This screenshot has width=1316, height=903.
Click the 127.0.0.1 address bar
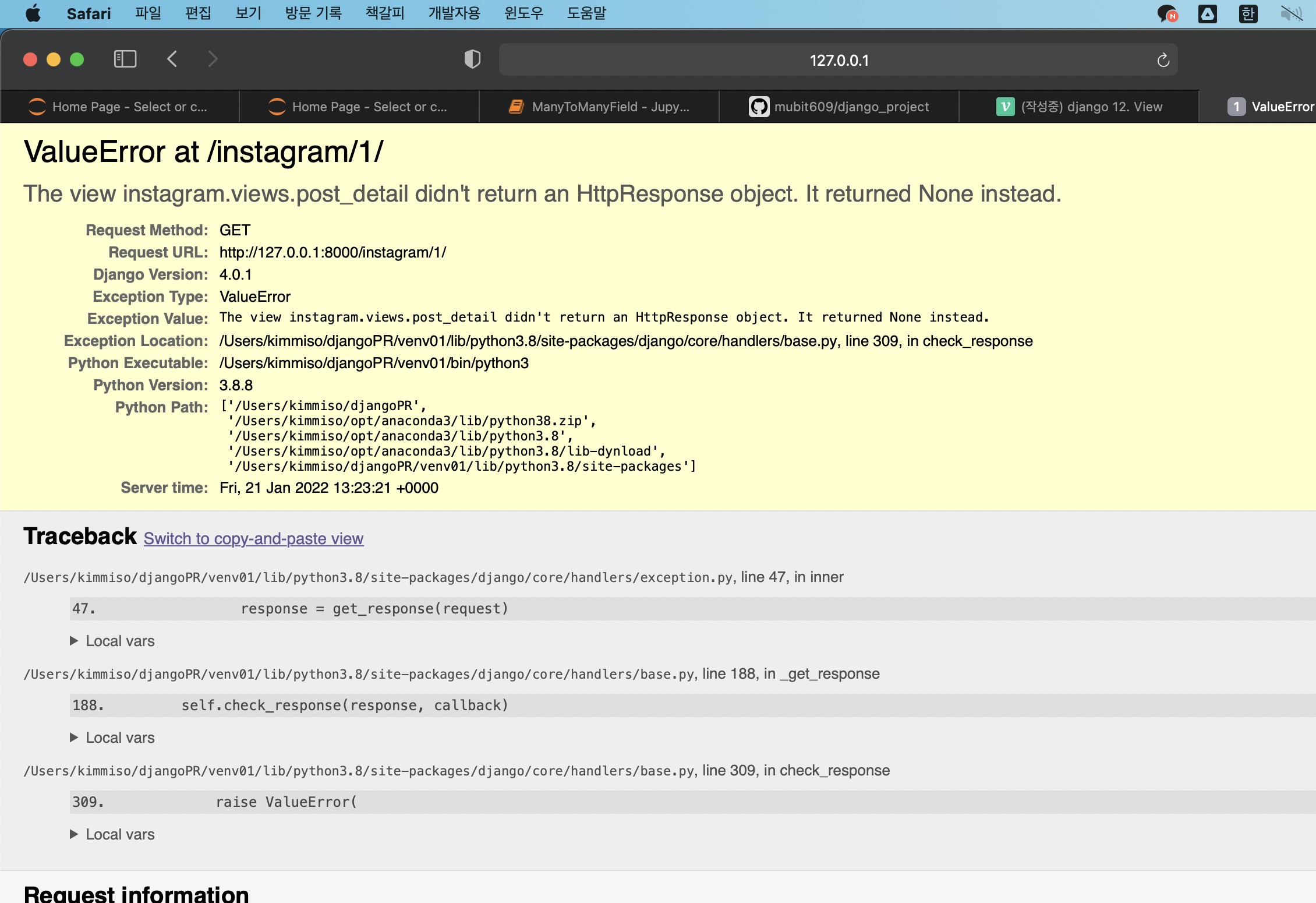838,61
